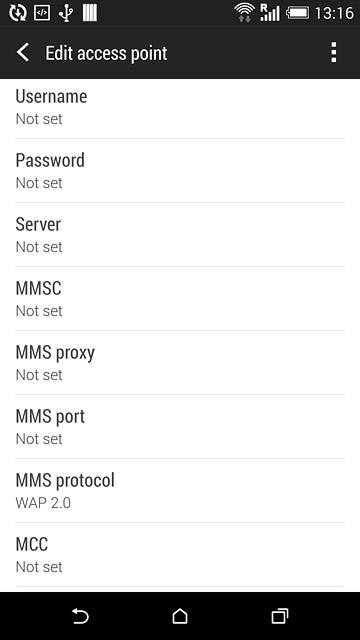Tap the Wi-Fi signal icon
Image resolution: width=360 pixels, height=640 pixels.
244,13
